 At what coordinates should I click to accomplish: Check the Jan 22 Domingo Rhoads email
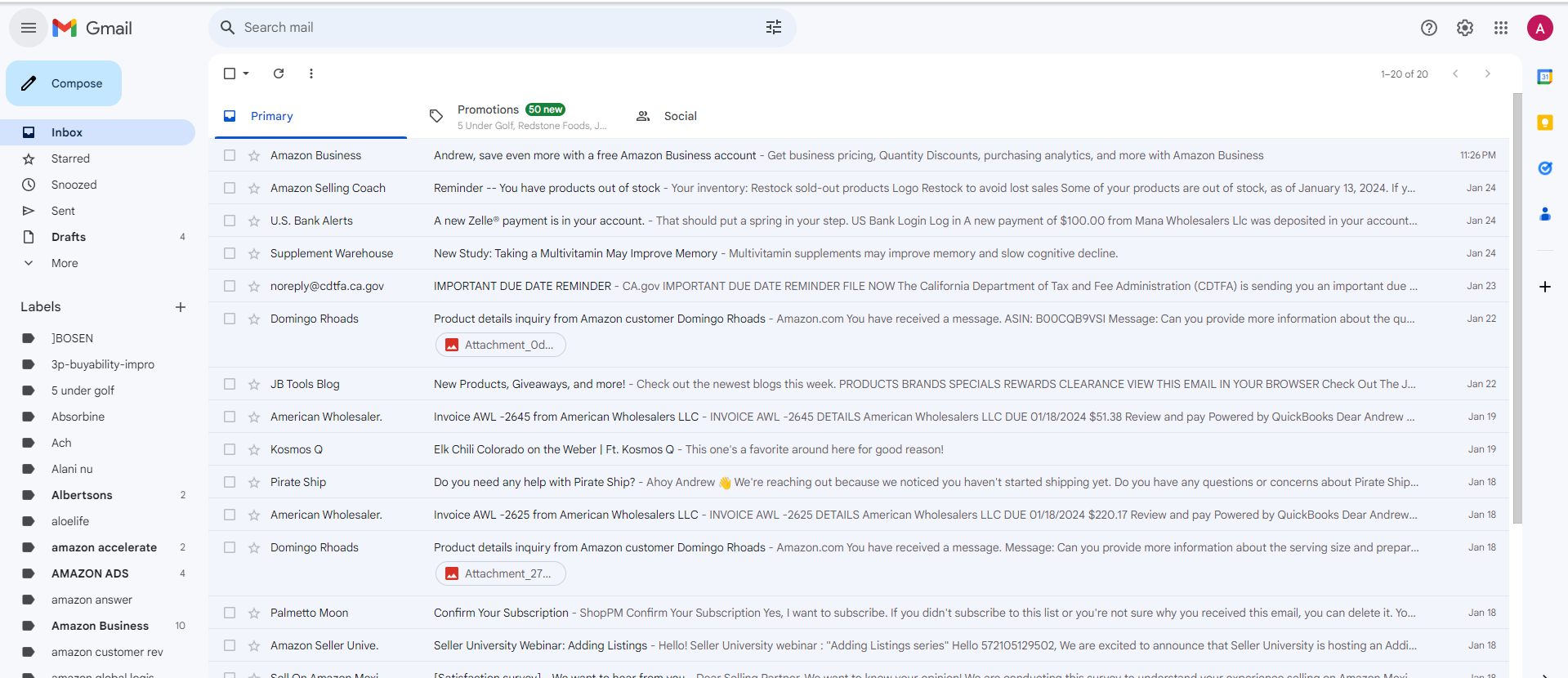(230, 319)
